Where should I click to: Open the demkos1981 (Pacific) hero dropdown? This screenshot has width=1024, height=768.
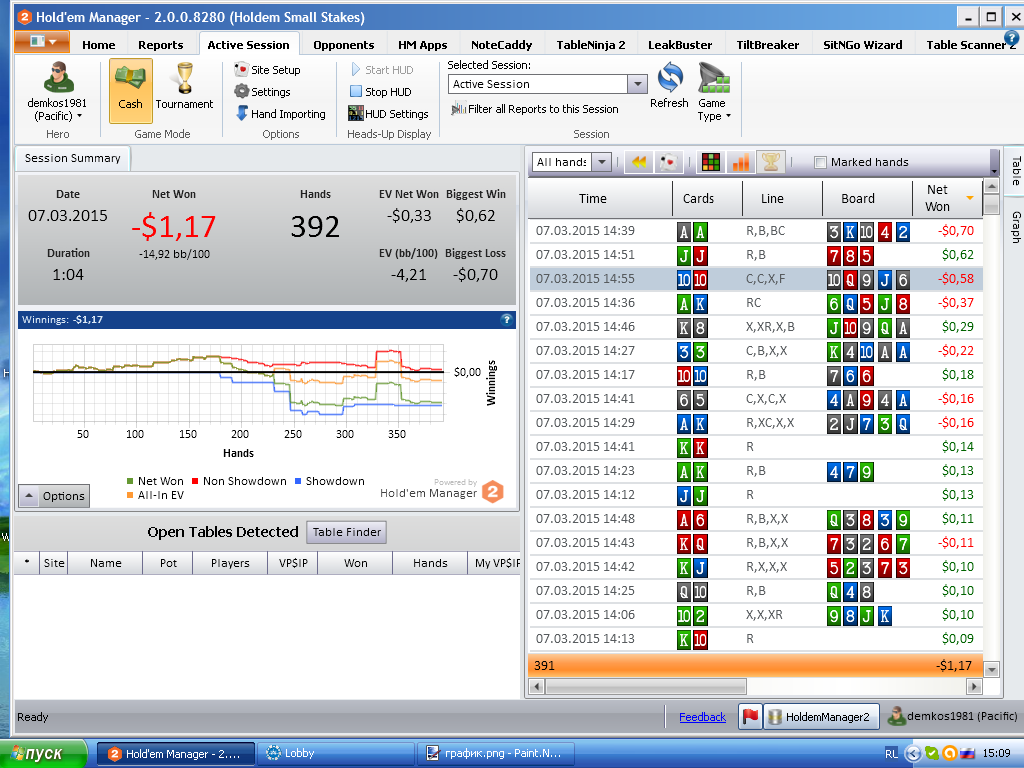click(x=57, y=91)
